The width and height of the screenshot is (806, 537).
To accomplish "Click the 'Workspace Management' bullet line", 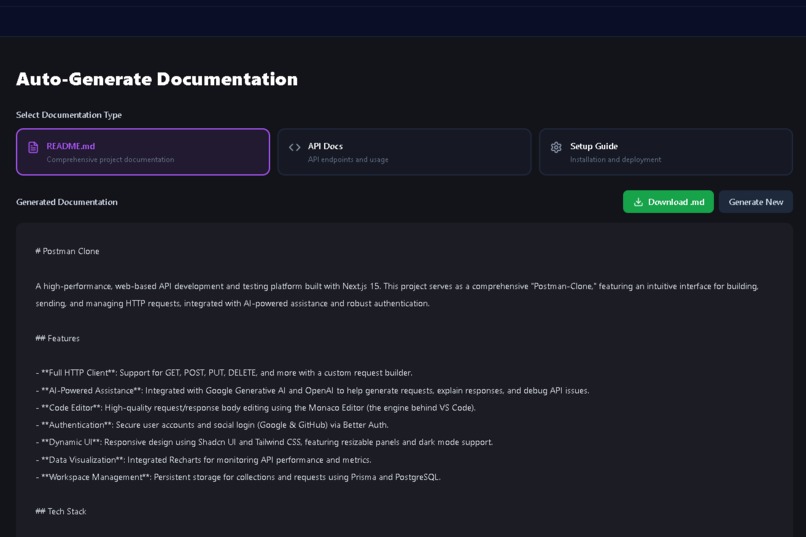I will pos(238,477).
